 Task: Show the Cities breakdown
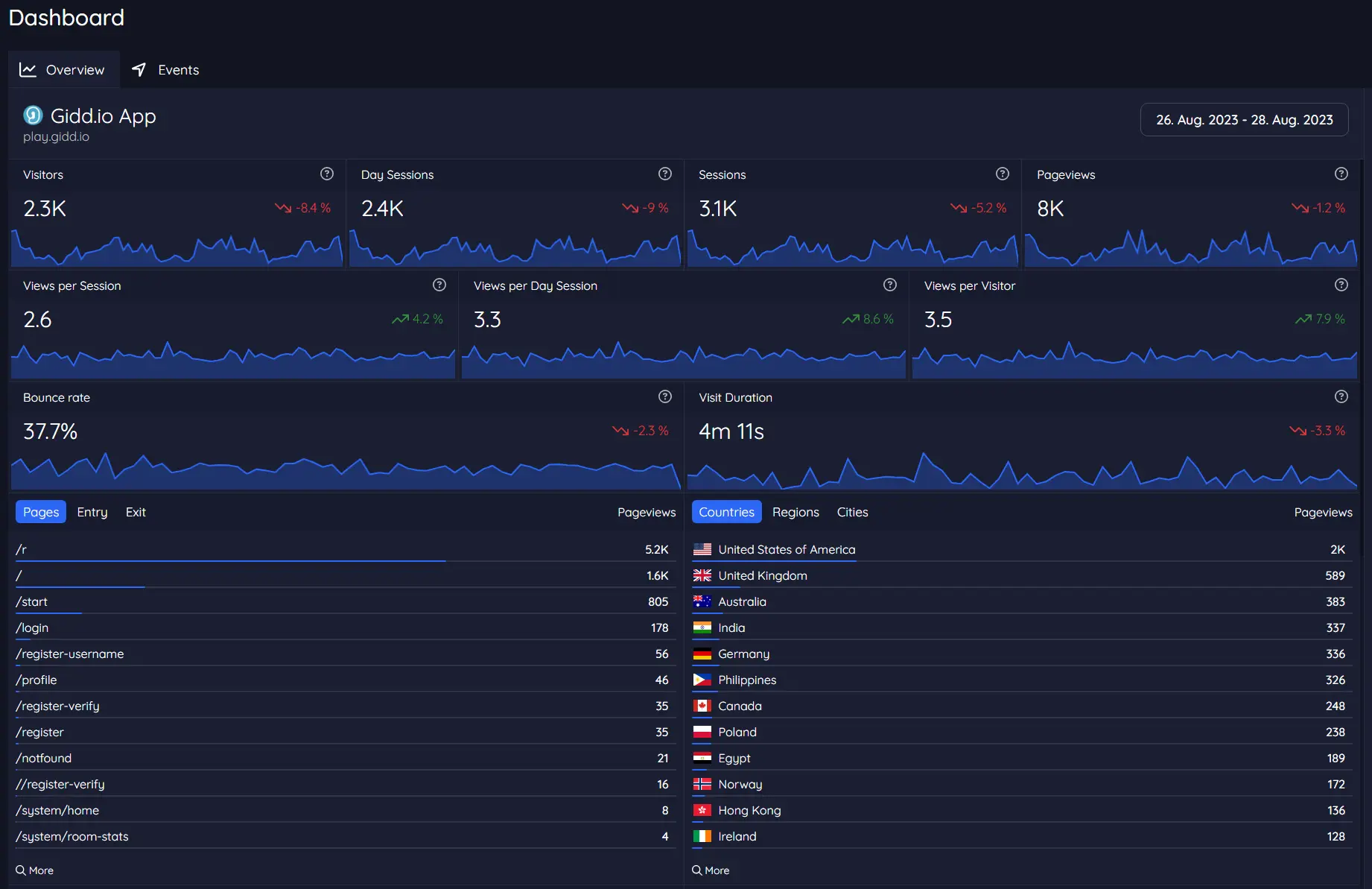point(852,512)
